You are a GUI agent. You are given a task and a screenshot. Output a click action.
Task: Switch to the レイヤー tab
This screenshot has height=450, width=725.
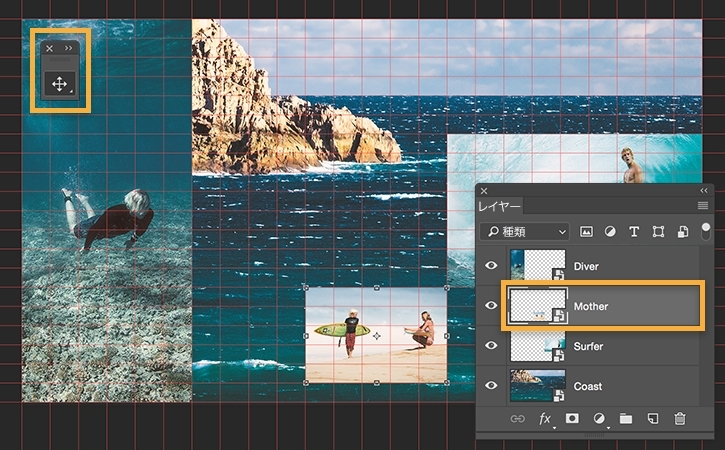tap(499, 206)
